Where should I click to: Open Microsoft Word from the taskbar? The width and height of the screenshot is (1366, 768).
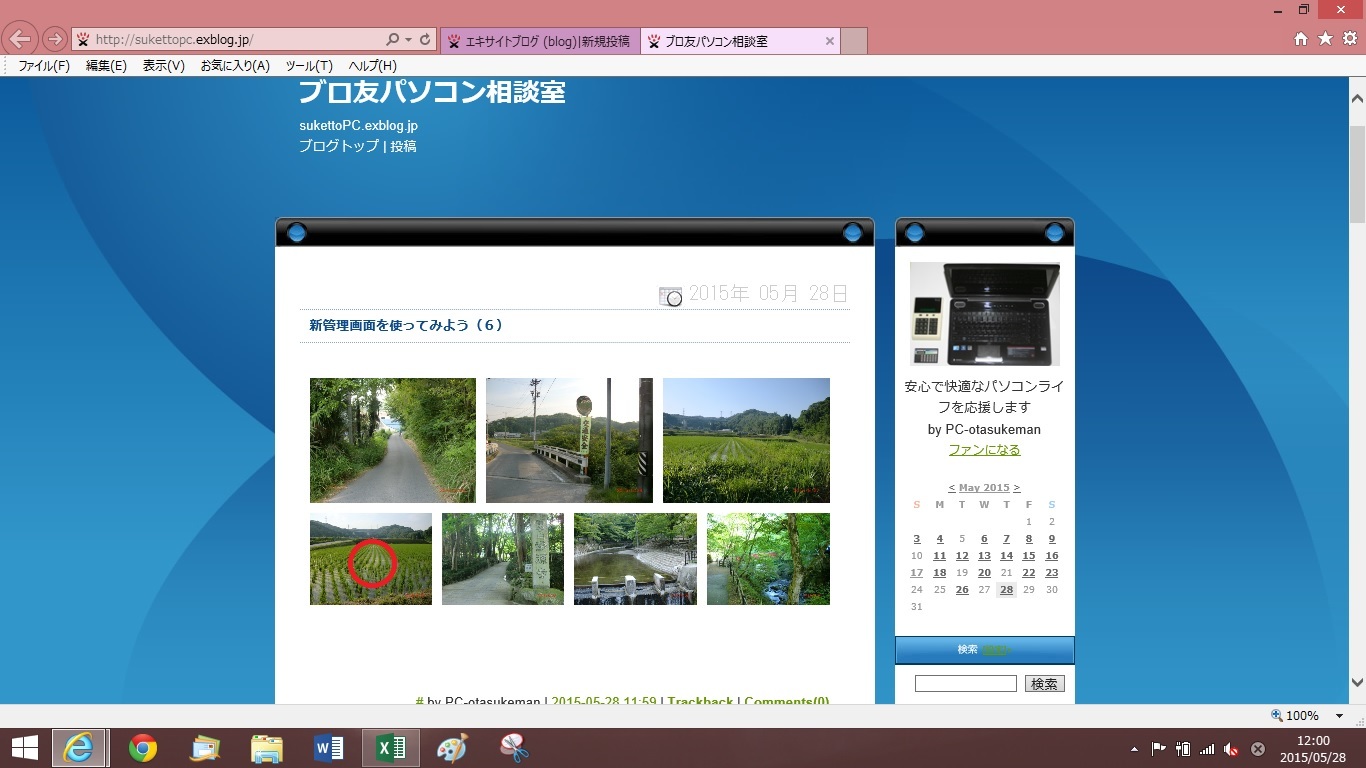[329, 748]
